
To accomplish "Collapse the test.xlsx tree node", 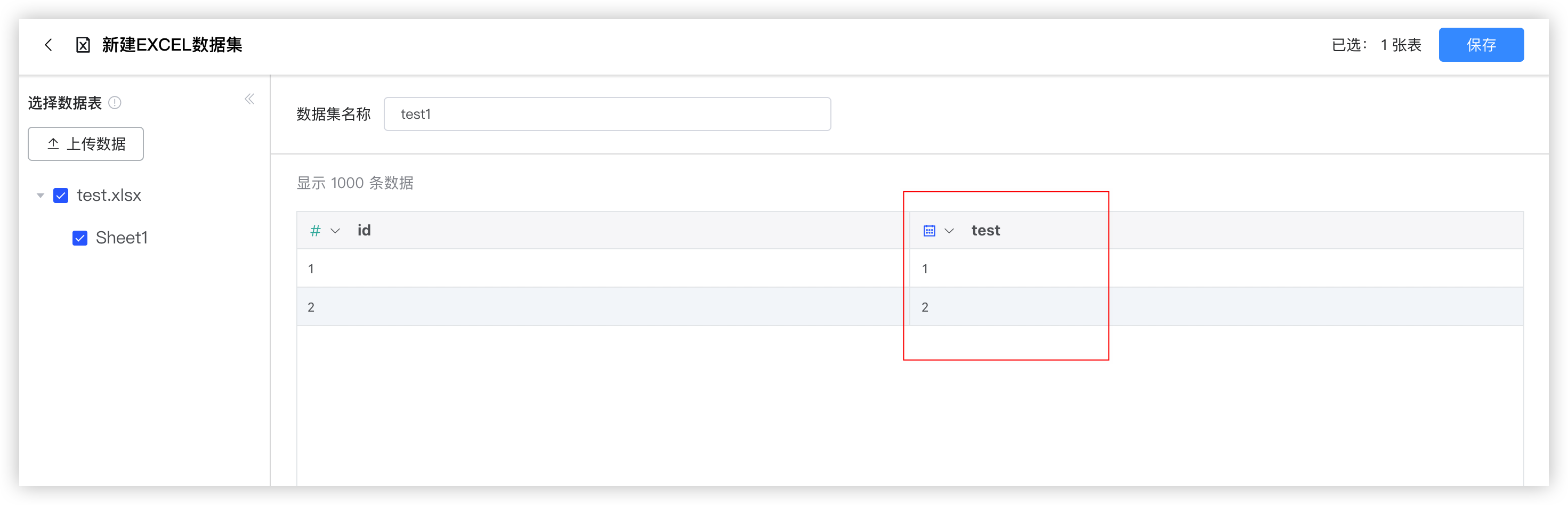I will coord(40,194).
